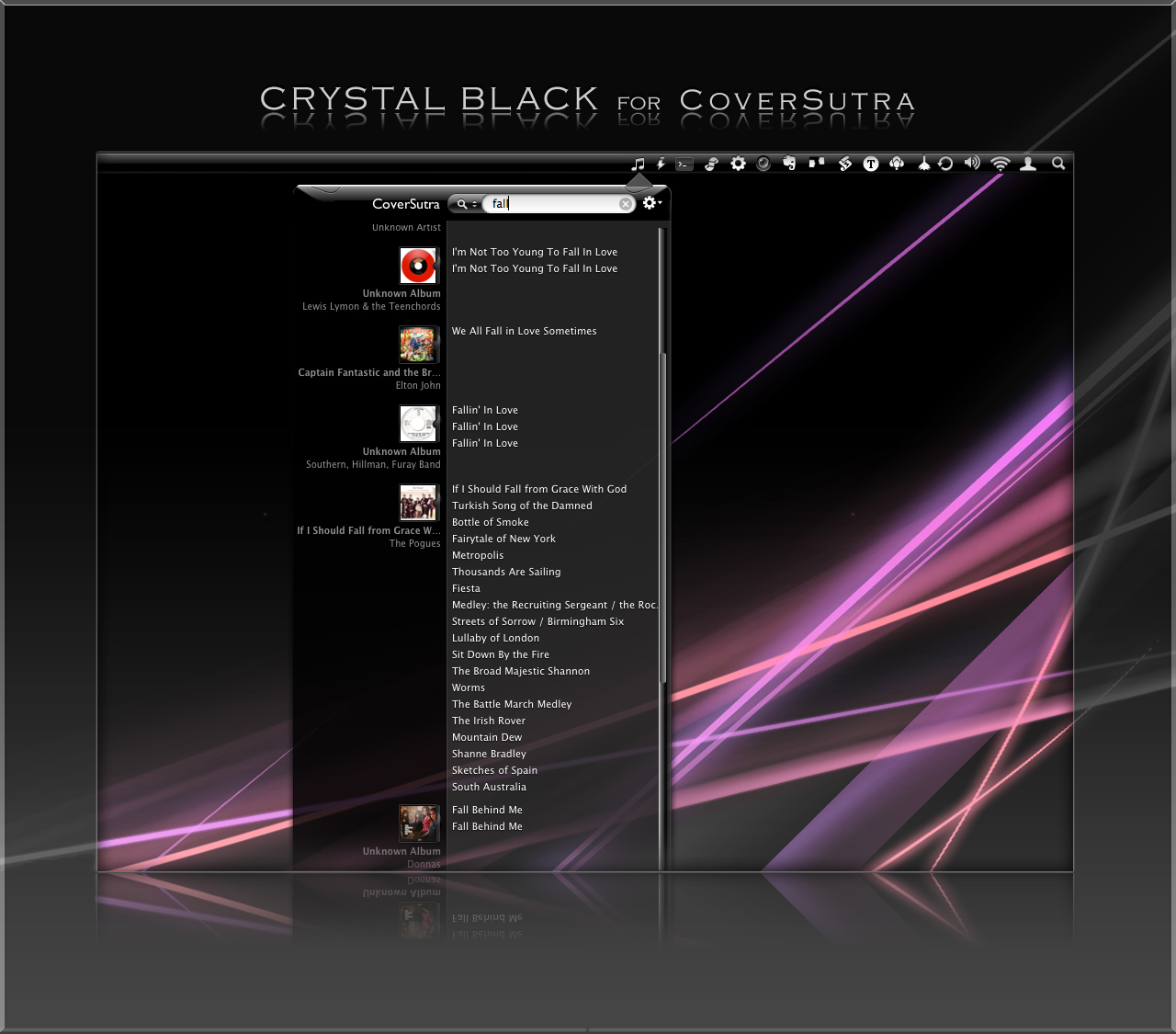Play 'Mountain Dew' track
The width and height of the screenshot is (1176, 1034).
click(486, 737)
